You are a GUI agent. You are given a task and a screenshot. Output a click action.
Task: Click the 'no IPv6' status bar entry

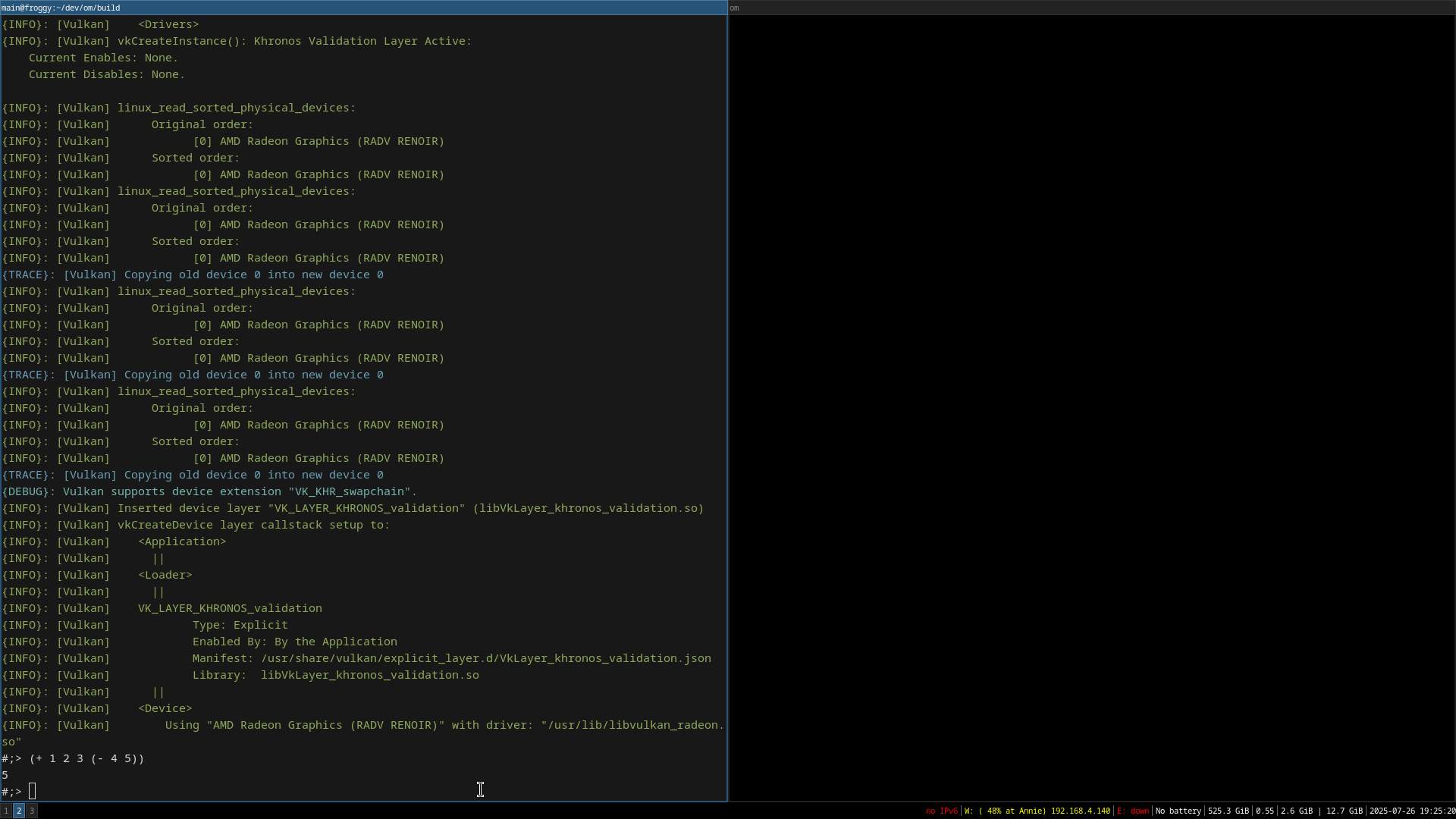941,811
